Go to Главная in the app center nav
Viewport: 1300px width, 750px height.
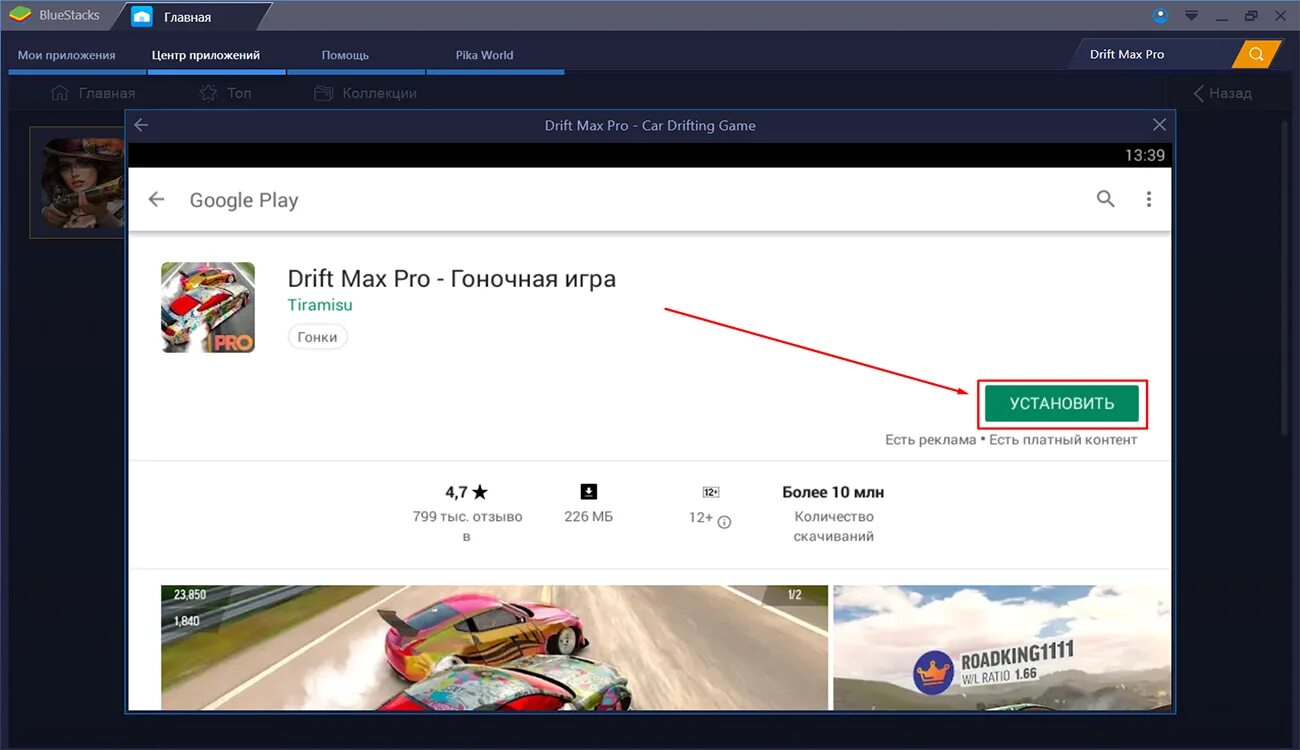click(93, 93)
